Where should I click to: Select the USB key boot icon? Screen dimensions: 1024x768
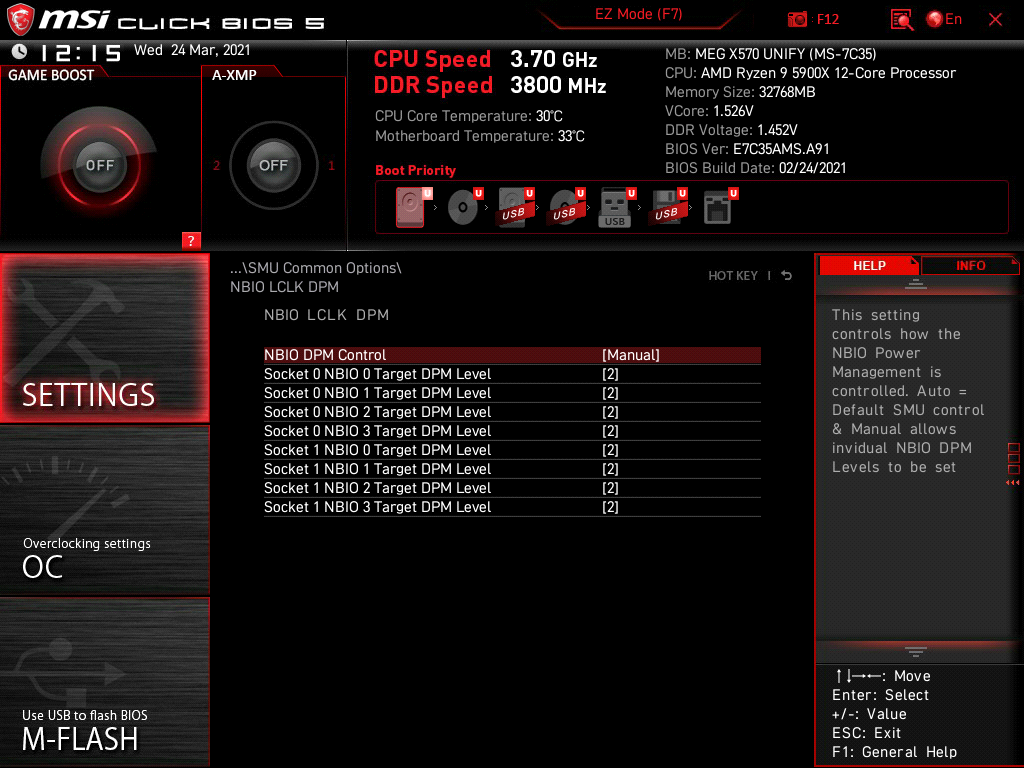click(617, 207)
